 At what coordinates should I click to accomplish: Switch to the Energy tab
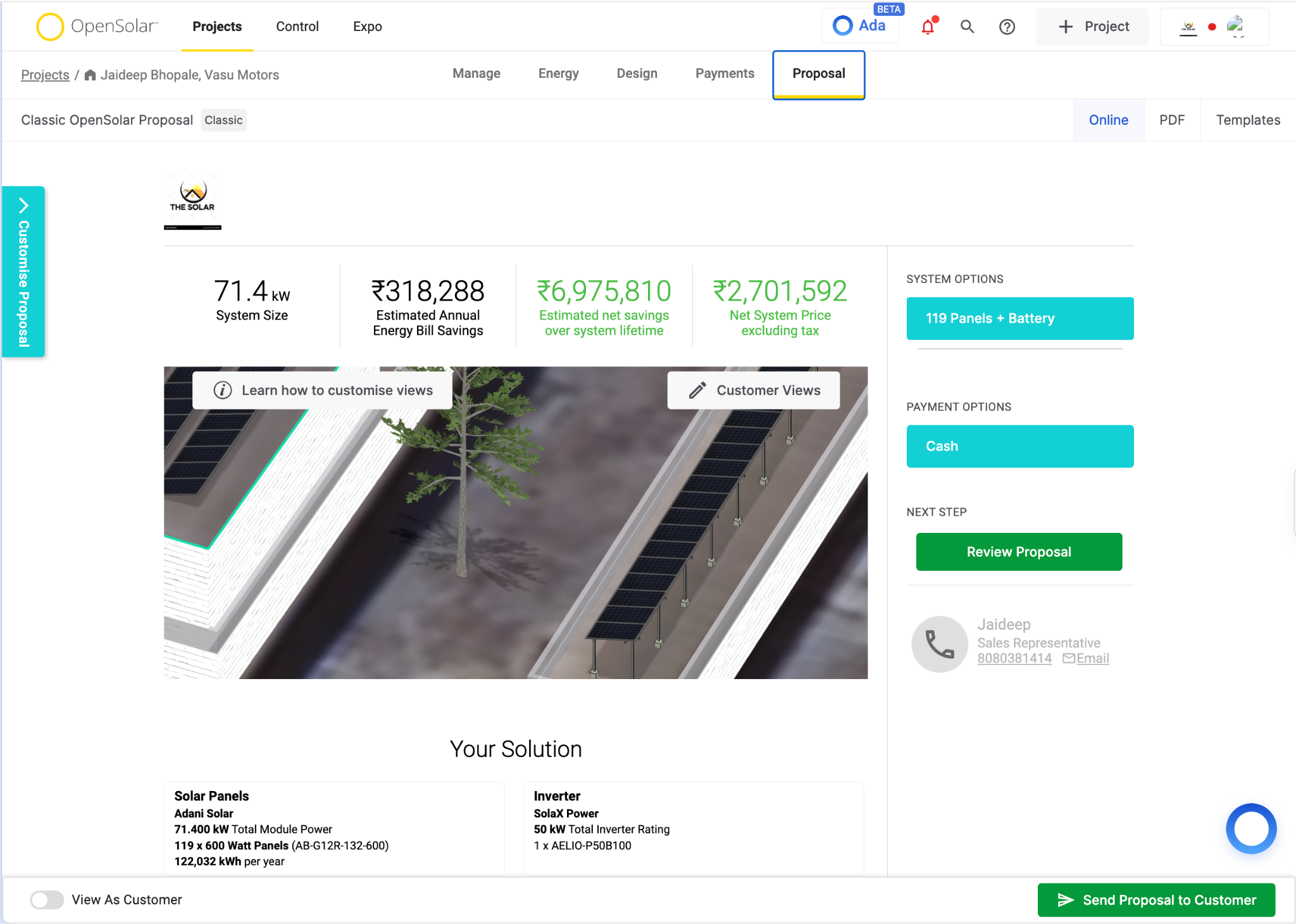559,73
